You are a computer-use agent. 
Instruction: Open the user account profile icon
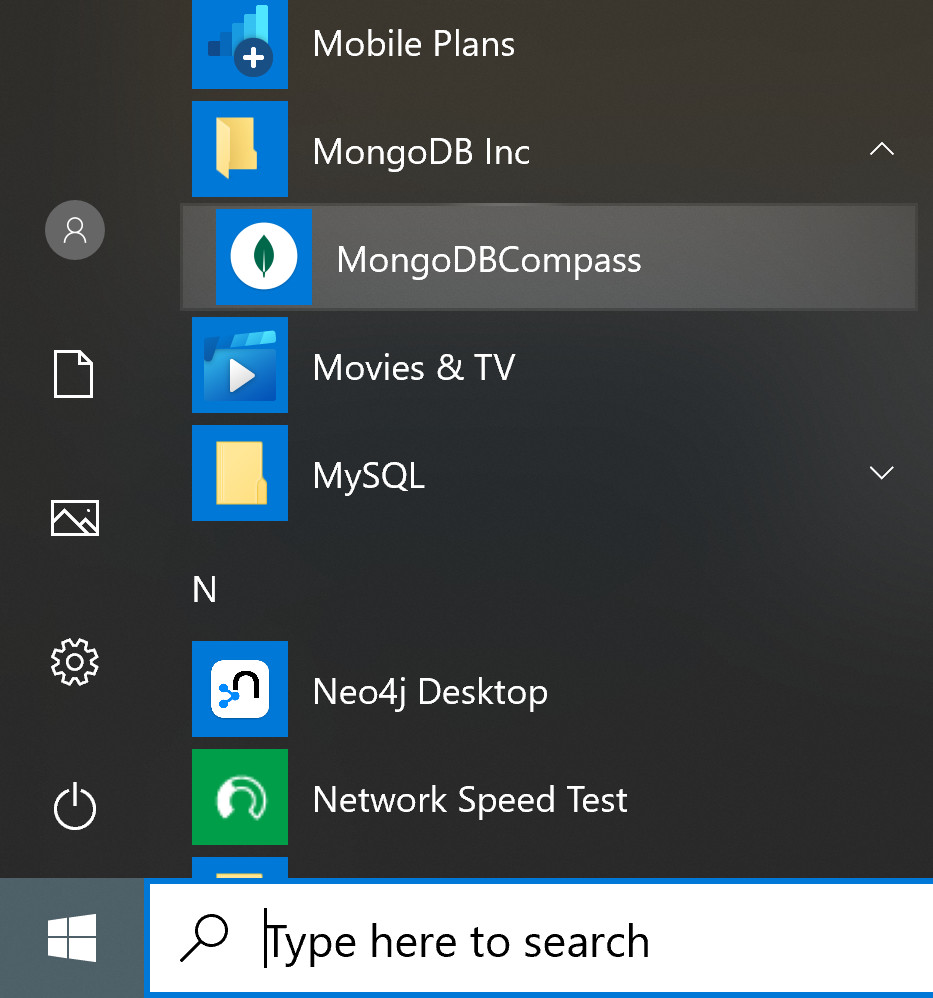(x=75, y=230)
